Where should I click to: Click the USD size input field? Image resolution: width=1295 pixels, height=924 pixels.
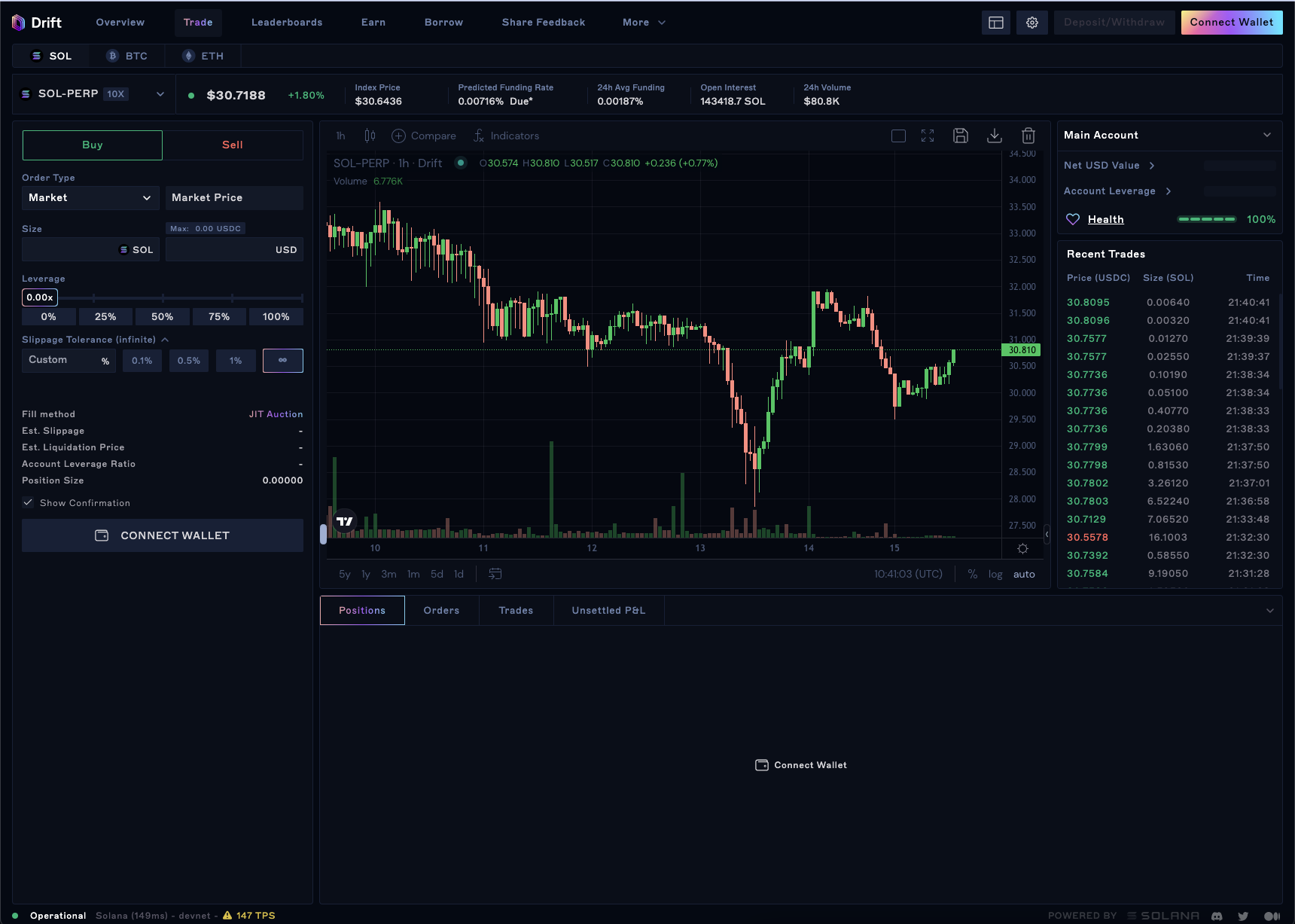[234, 249]
